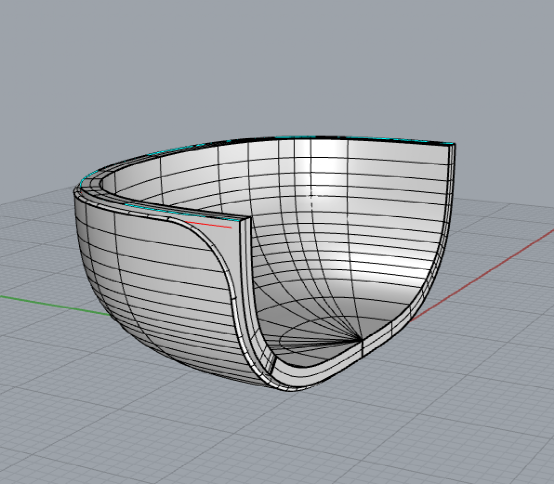Select the bottom front wall-thickness surface
This screenshot has width=554, height=484.
318,373
